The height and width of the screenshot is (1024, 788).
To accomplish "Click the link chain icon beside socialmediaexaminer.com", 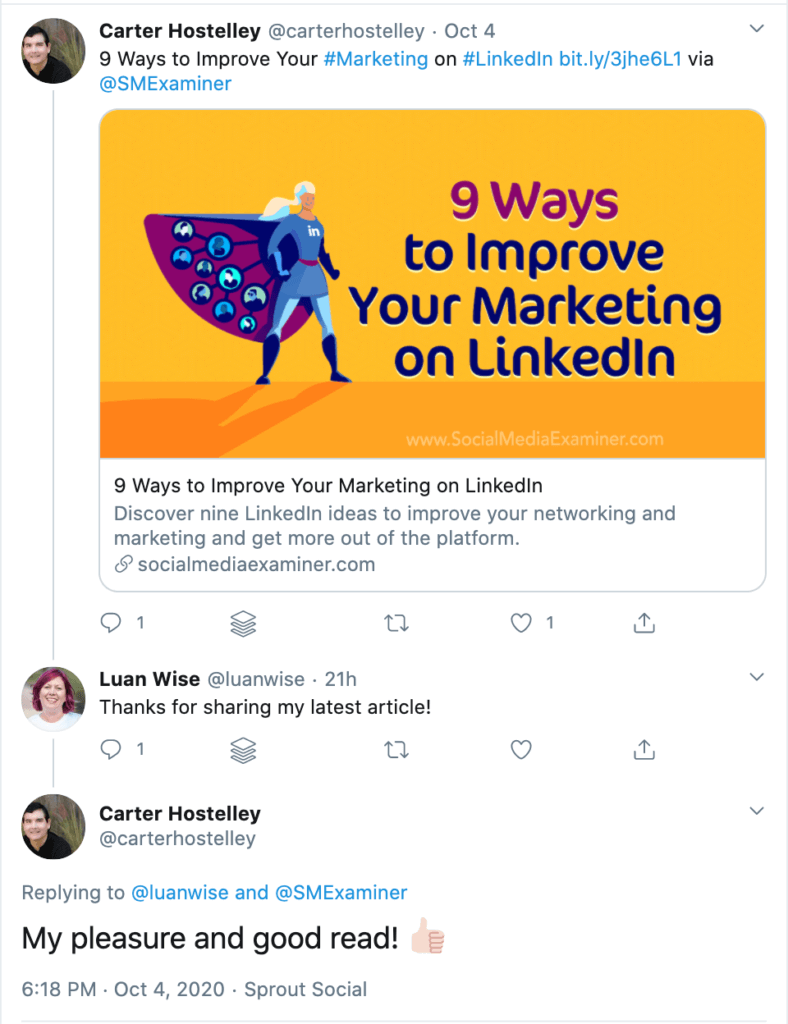I will (x=122, y=564).
